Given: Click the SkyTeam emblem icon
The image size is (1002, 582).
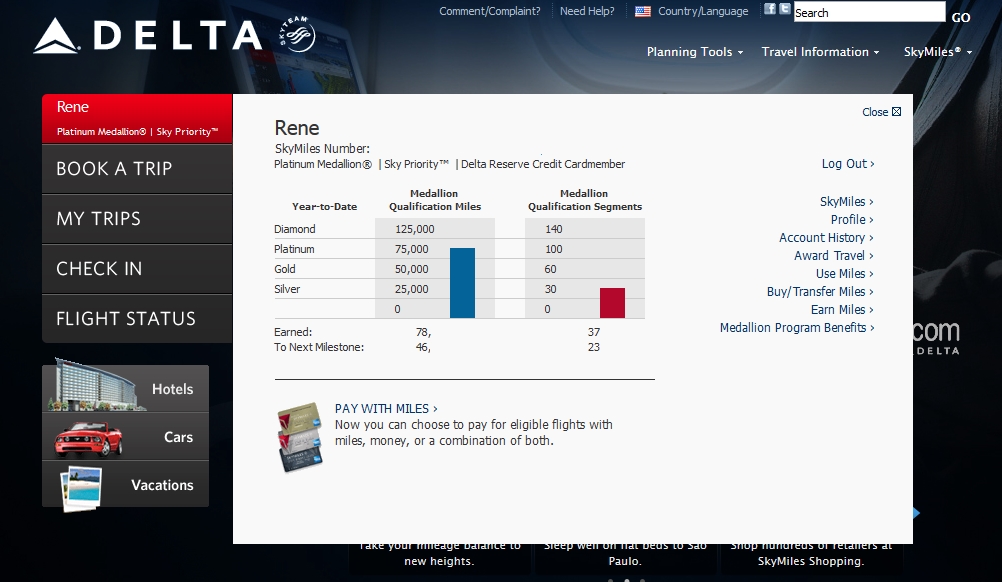Looking at the screenshot, I should [296, 36].
